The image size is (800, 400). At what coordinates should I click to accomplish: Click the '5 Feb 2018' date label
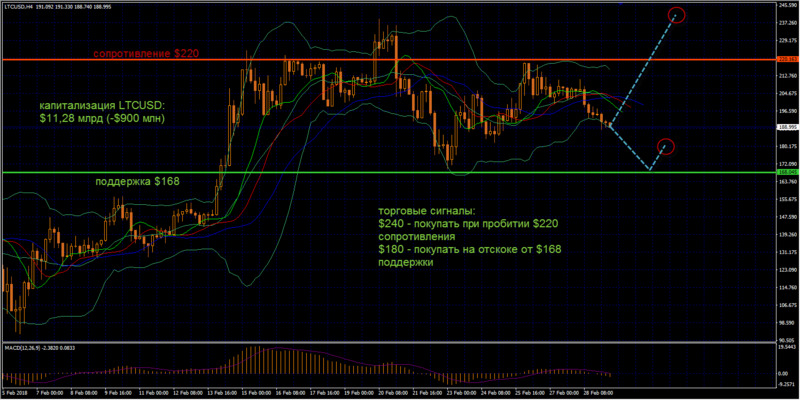coord(13,395)
